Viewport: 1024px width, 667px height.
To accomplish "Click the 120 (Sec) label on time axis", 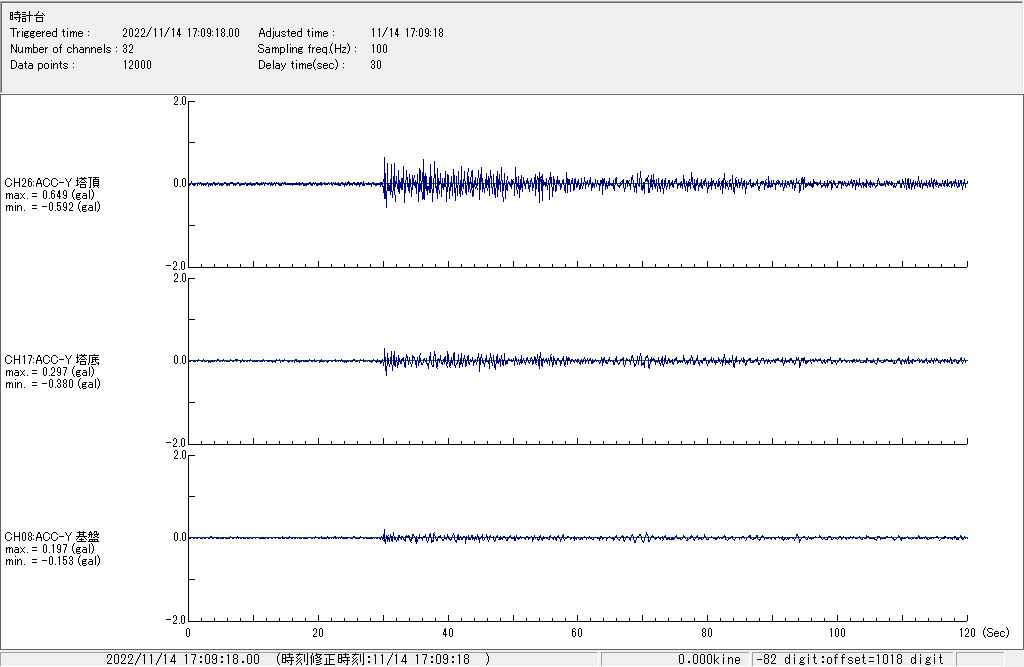I will pyautogui.click(x=980, y=633).
